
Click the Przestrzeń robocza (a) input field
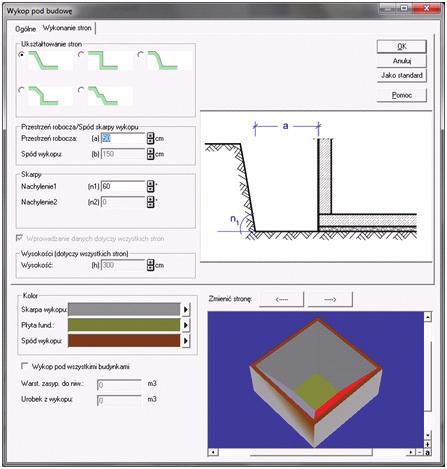point(123,138)
